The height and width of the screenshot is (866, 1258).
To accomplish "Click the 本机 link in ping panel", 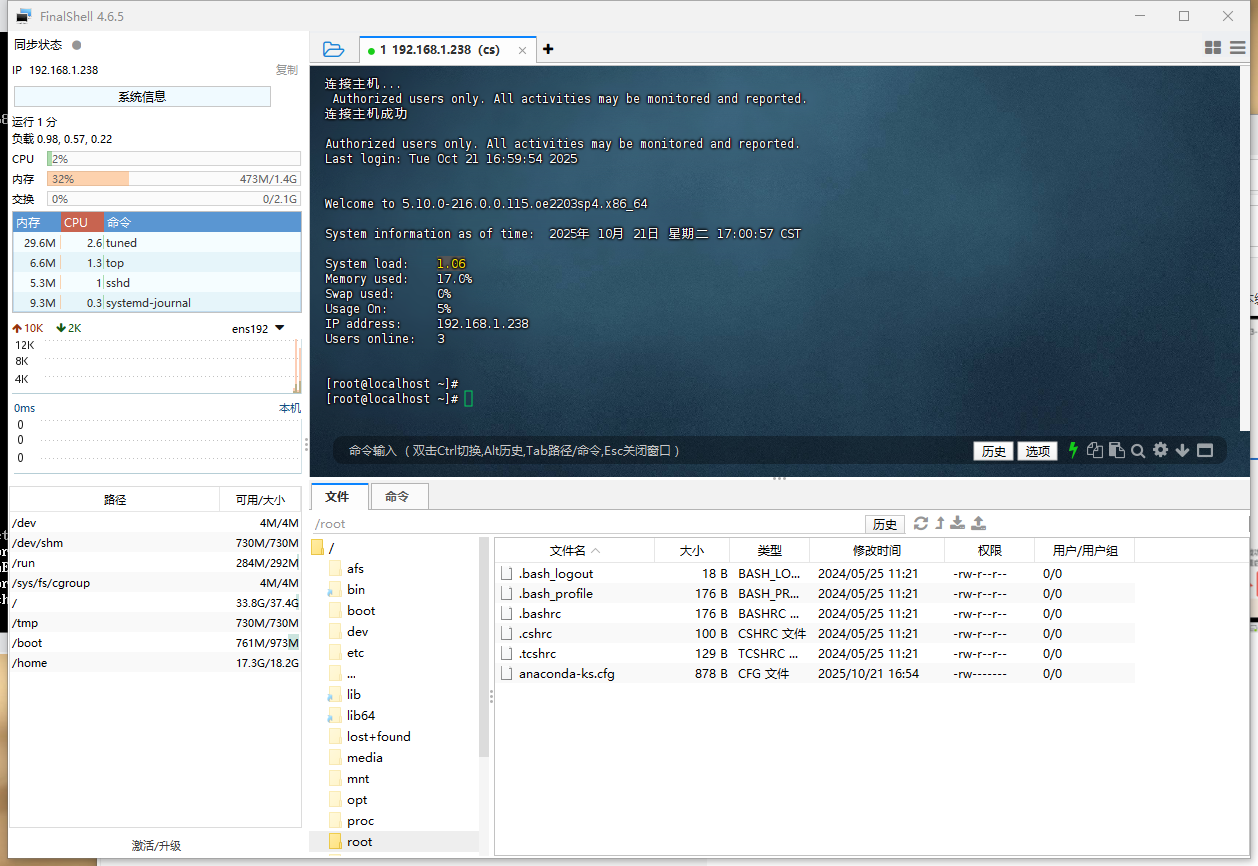I will (289, 408).
